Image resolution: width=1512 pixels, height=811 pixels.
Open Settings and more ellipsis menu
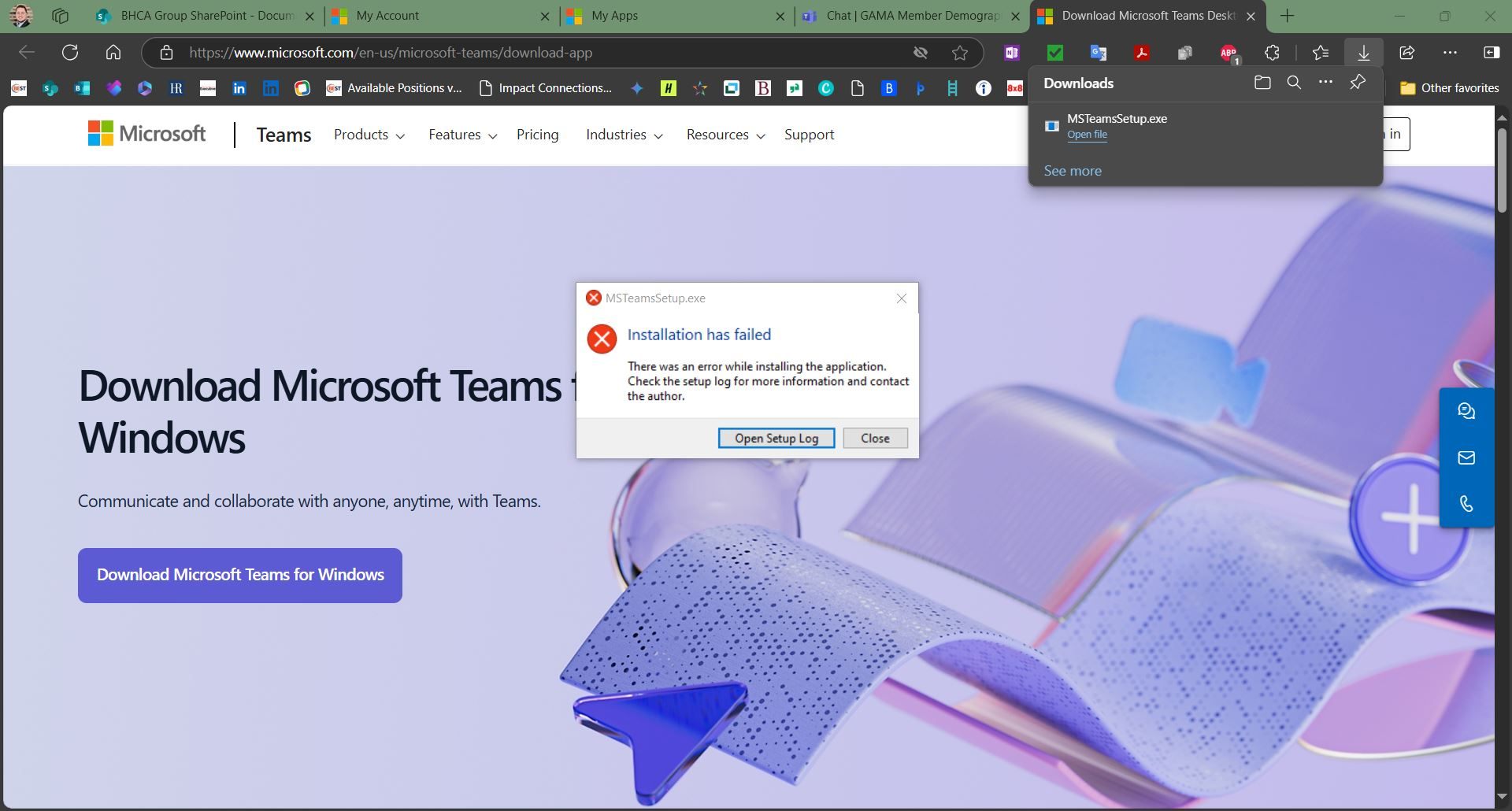point(1450,53)
